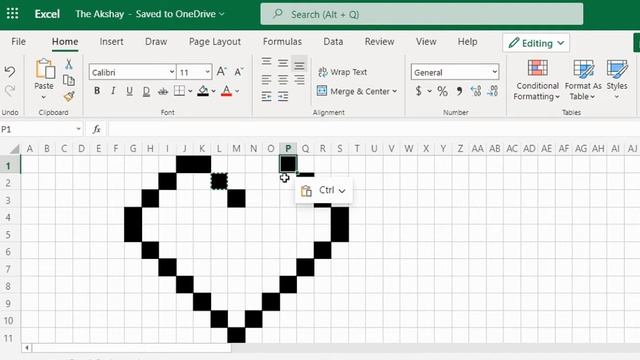Click the Name Box showing P1

[41, 129]
